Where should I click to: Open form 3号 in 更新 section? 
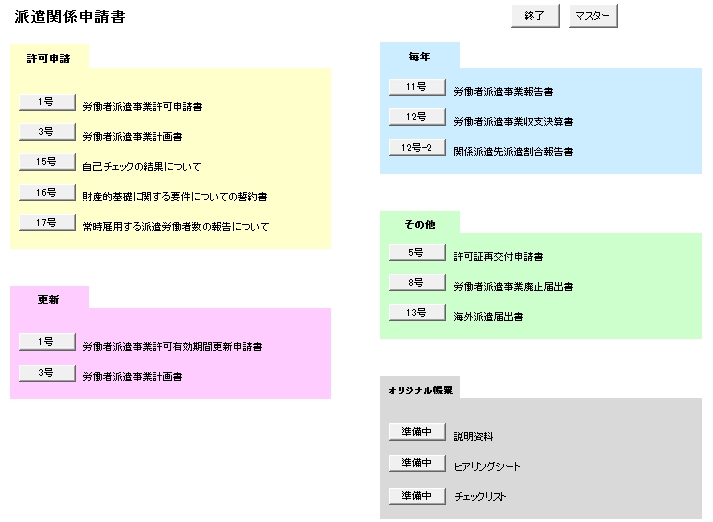pyautogui.click(x=47, y=373)
